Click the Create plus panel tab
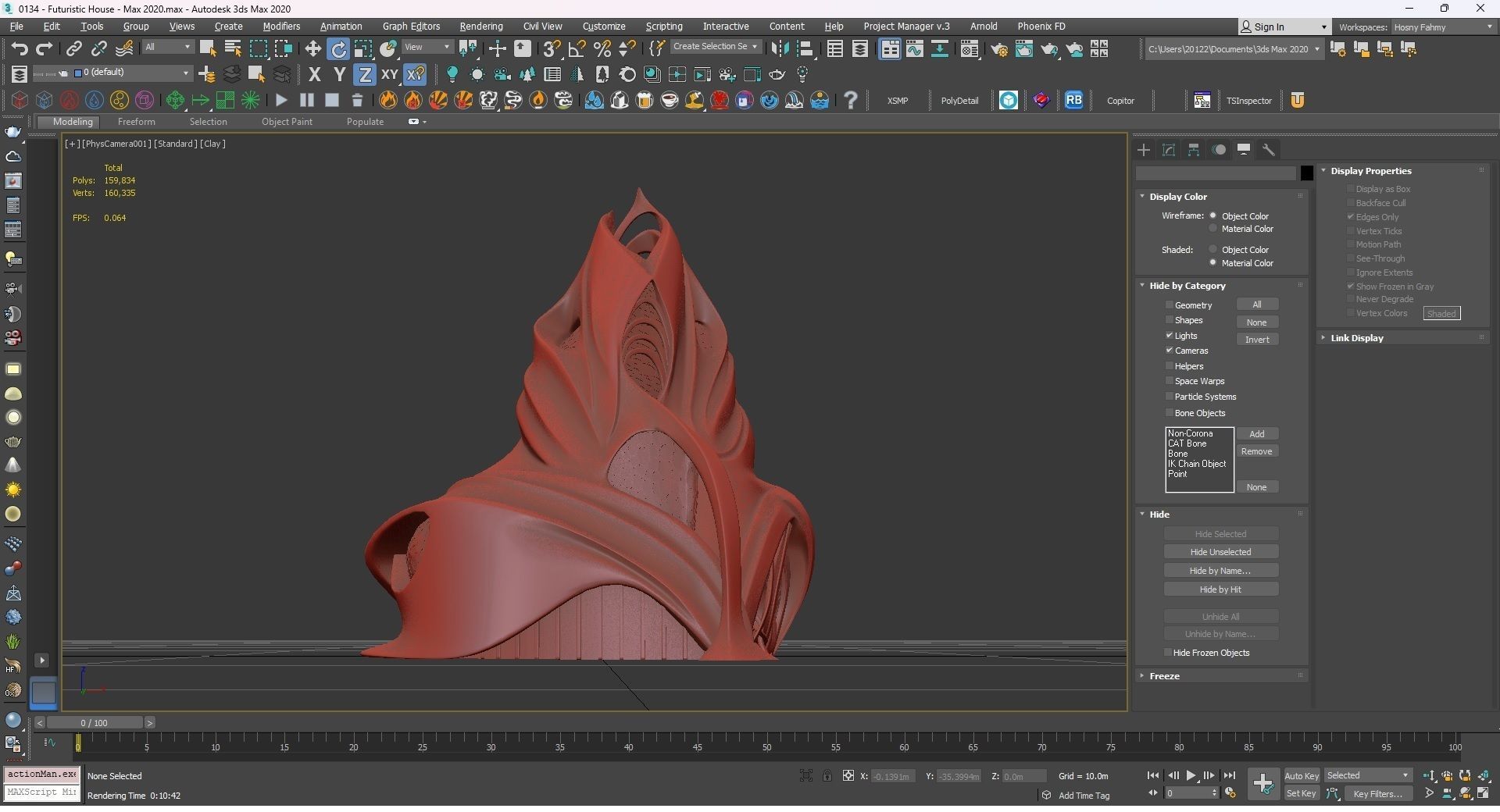This screenshot has width=1500, height=812. click(x=1144, y=150)
